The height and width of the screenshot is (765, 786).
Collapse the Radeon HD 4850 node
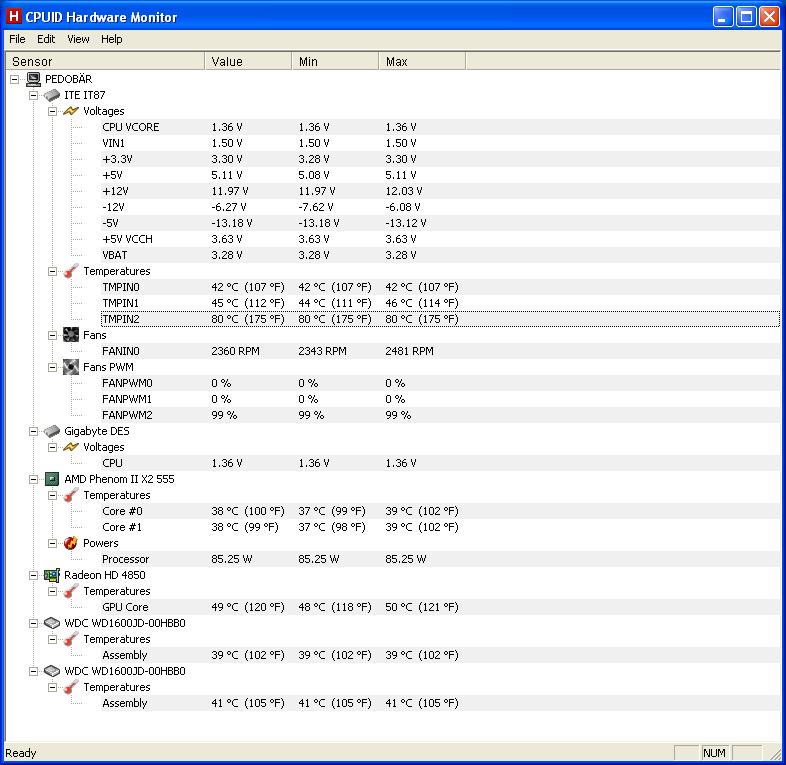(34, 576)
